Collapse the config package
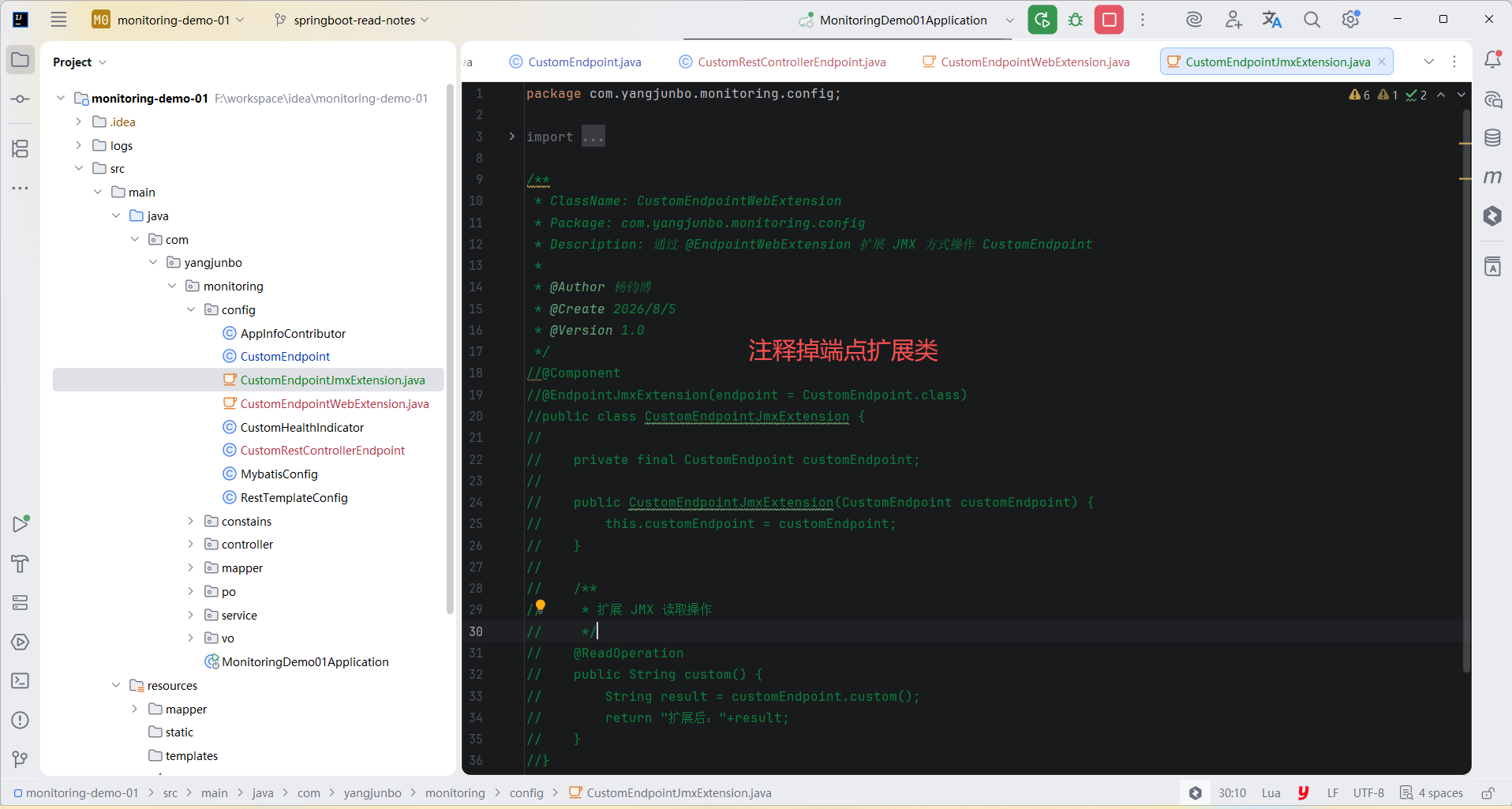Screen dimensions: 1512x809 pos(191,309)
